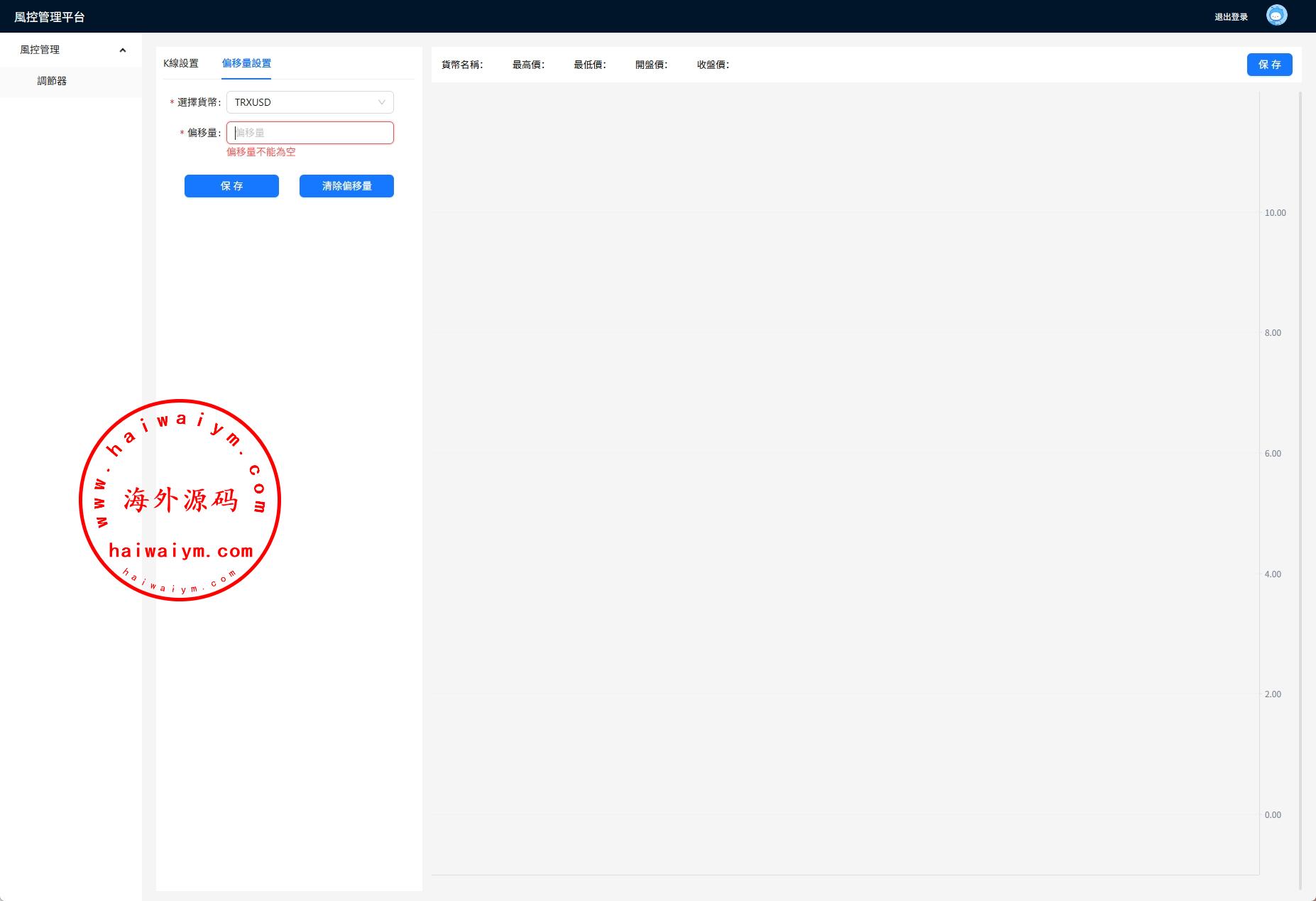Click the 0.00 price axis label
The height and width of the screenshot is (901, 1316).
pyautogui.click(x=1273, y=815)
